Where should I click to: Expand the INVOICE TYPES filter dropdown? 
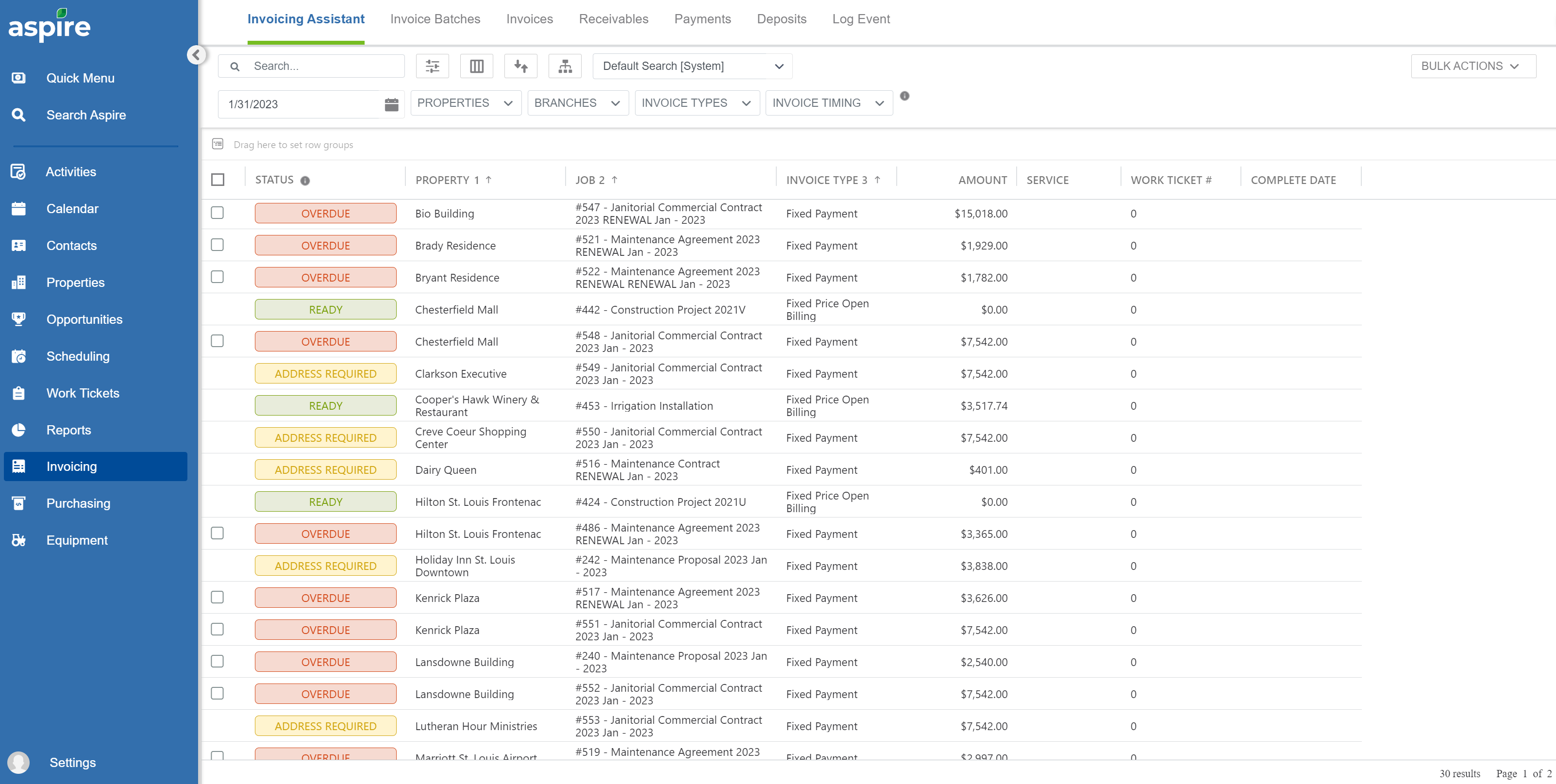[x=697, y=103]
